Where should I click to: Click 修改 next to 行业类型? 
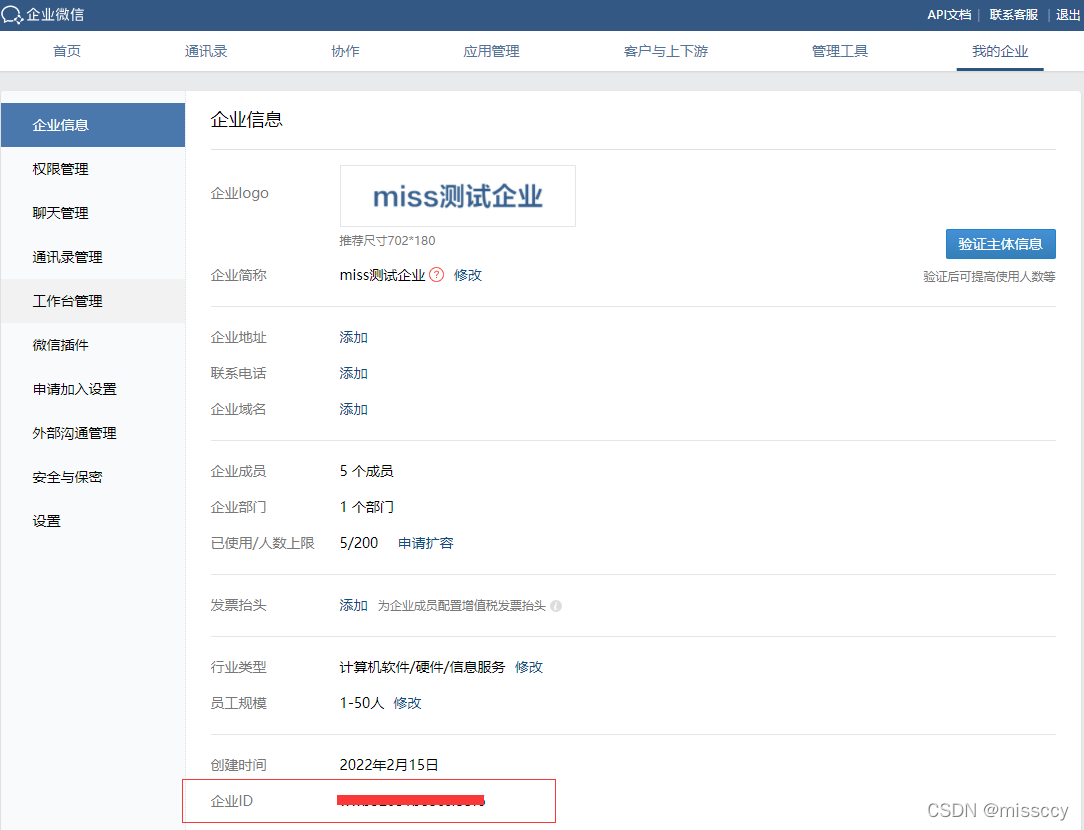(x=529, y=667)
